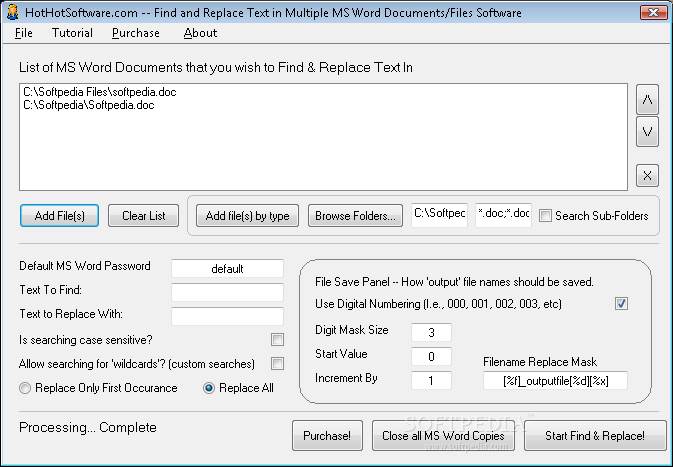Viewport: 673px width, 467px height.
Task: Toggle the case sensitive search checkbox
Action: pos(277,340)
